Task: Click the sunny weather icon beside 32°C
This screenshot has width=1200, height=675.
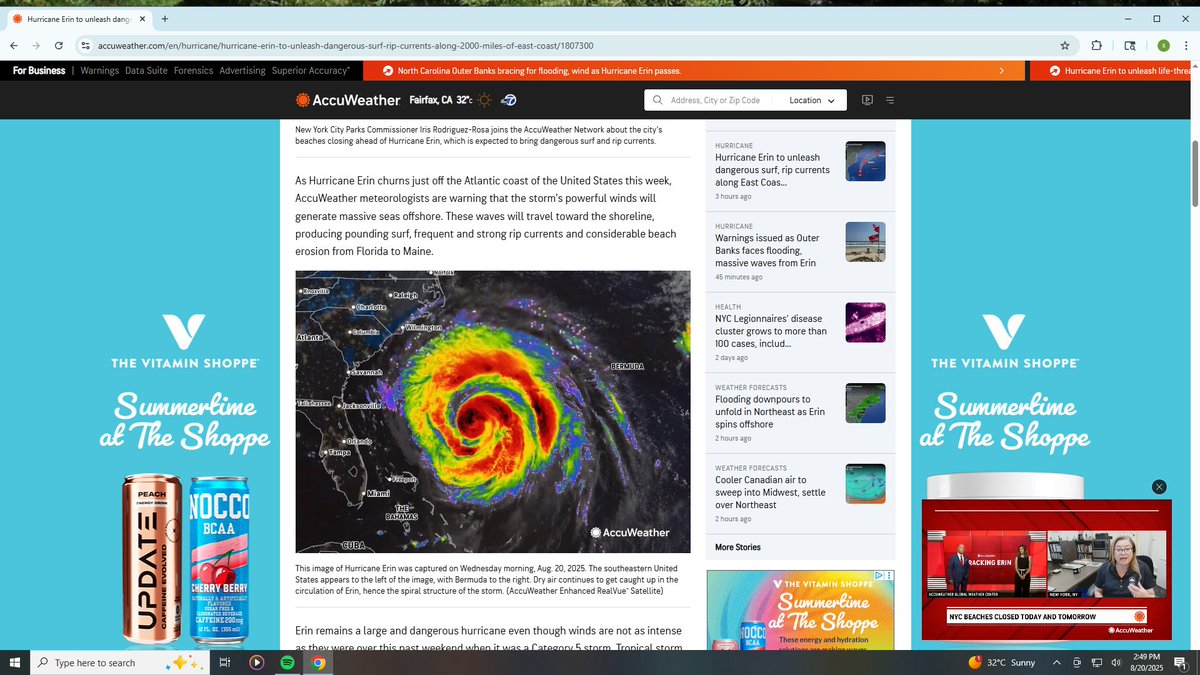Action: pos(484,100)
